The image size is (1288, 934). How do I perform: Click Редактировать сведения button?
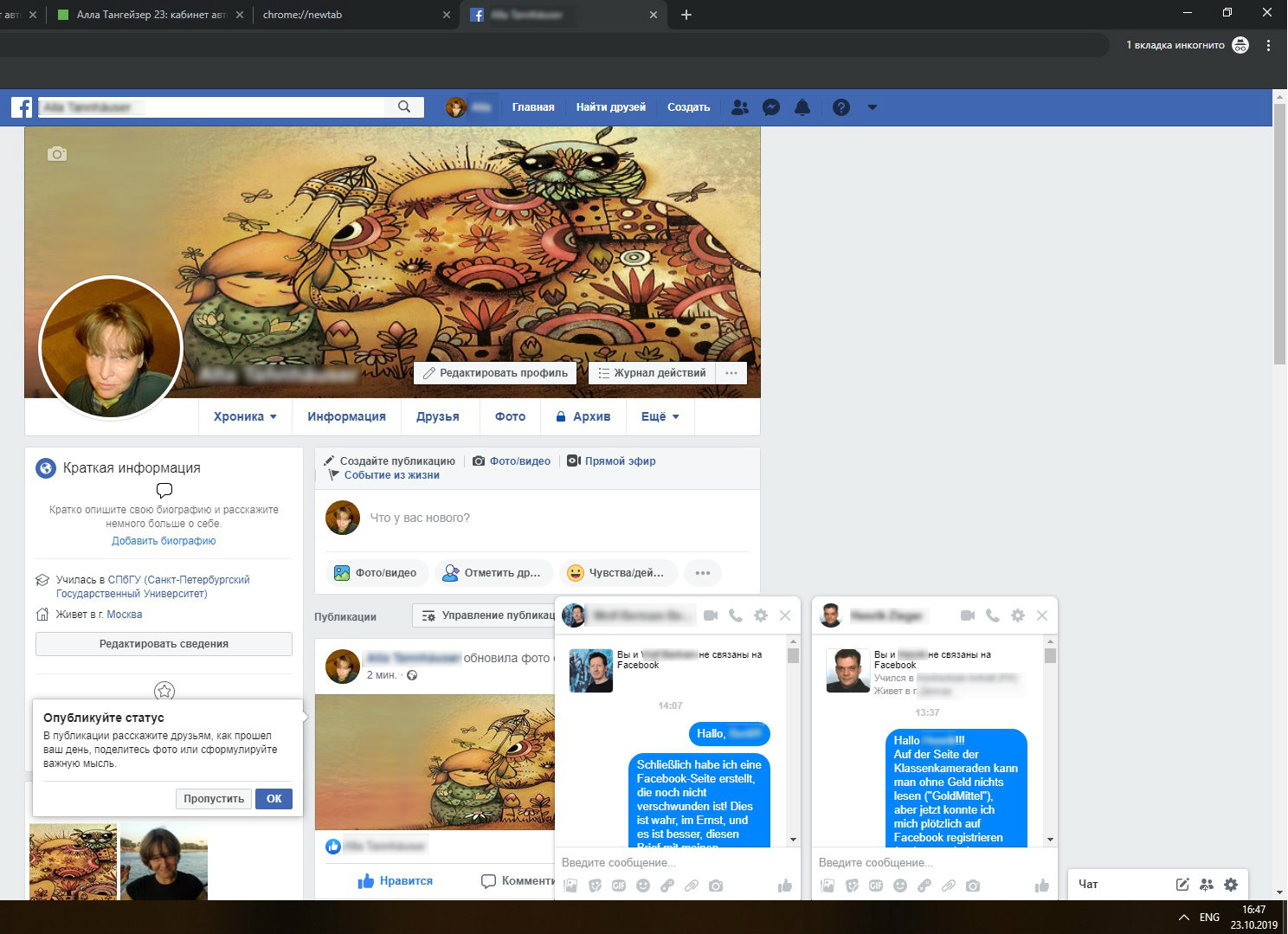[164, 644]
